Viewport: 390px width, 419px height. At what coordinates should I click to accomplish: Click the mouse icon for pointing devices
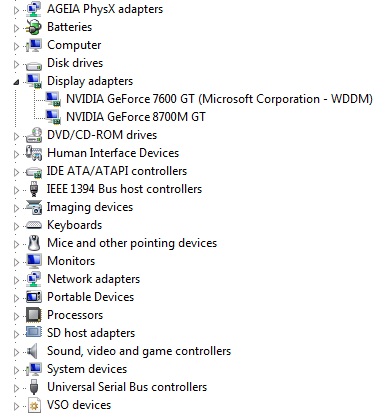tap(34, 243)
